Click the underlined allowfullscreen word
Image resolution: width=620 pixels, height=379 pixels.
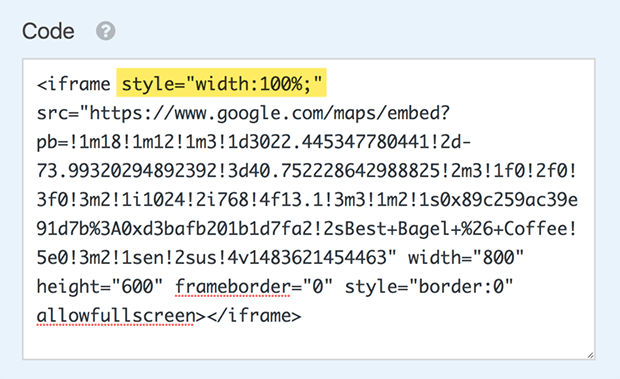115,316
